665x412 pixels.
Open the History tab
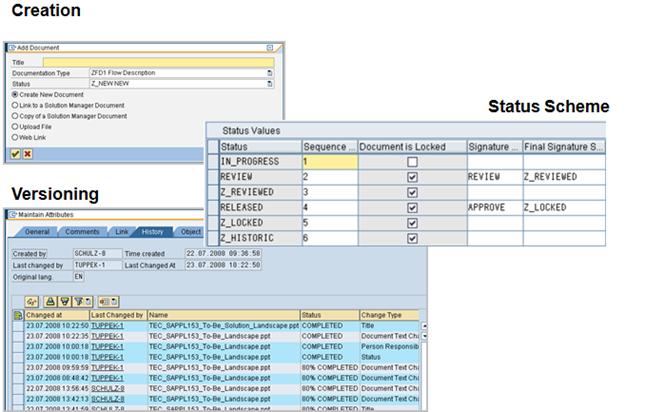point(152,232)
